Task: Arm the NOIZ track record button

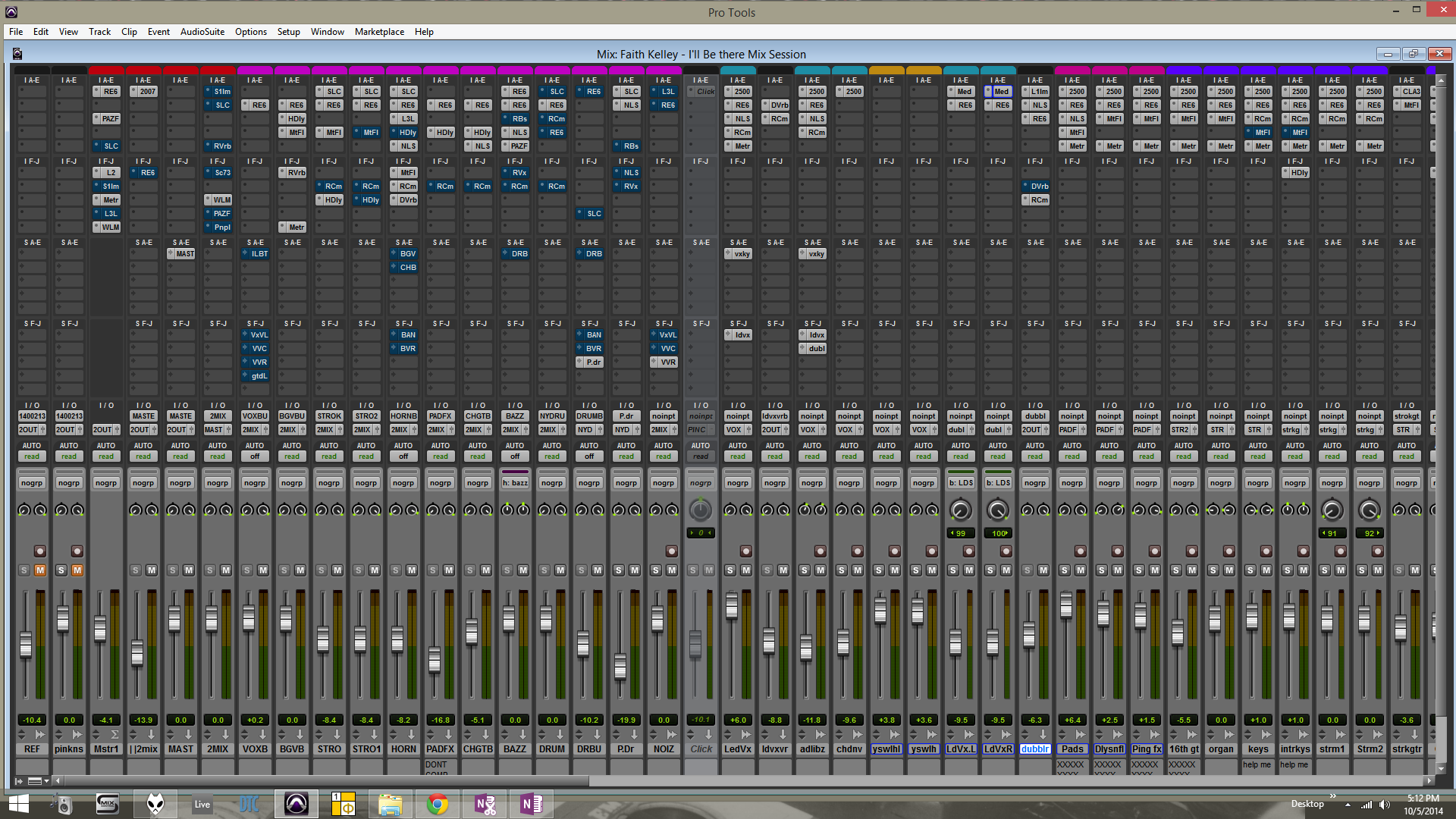Action: coord(672,551)
